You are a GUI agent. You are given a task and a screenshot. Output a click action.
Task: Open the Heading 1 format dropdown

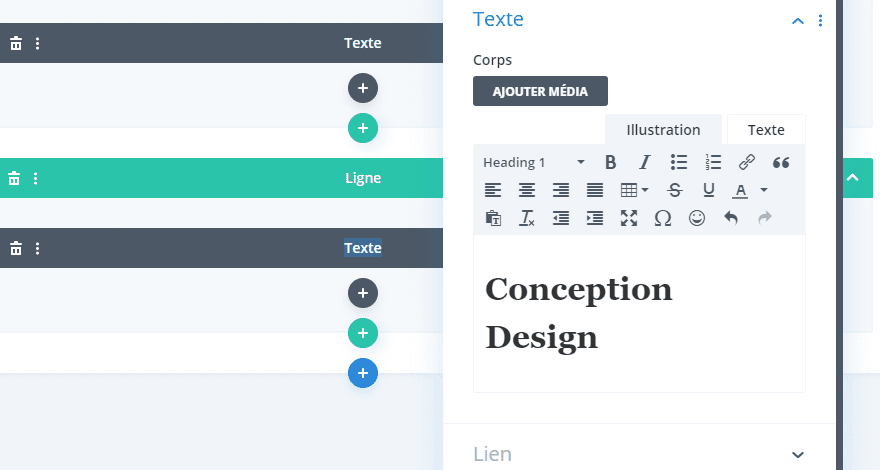534,162
